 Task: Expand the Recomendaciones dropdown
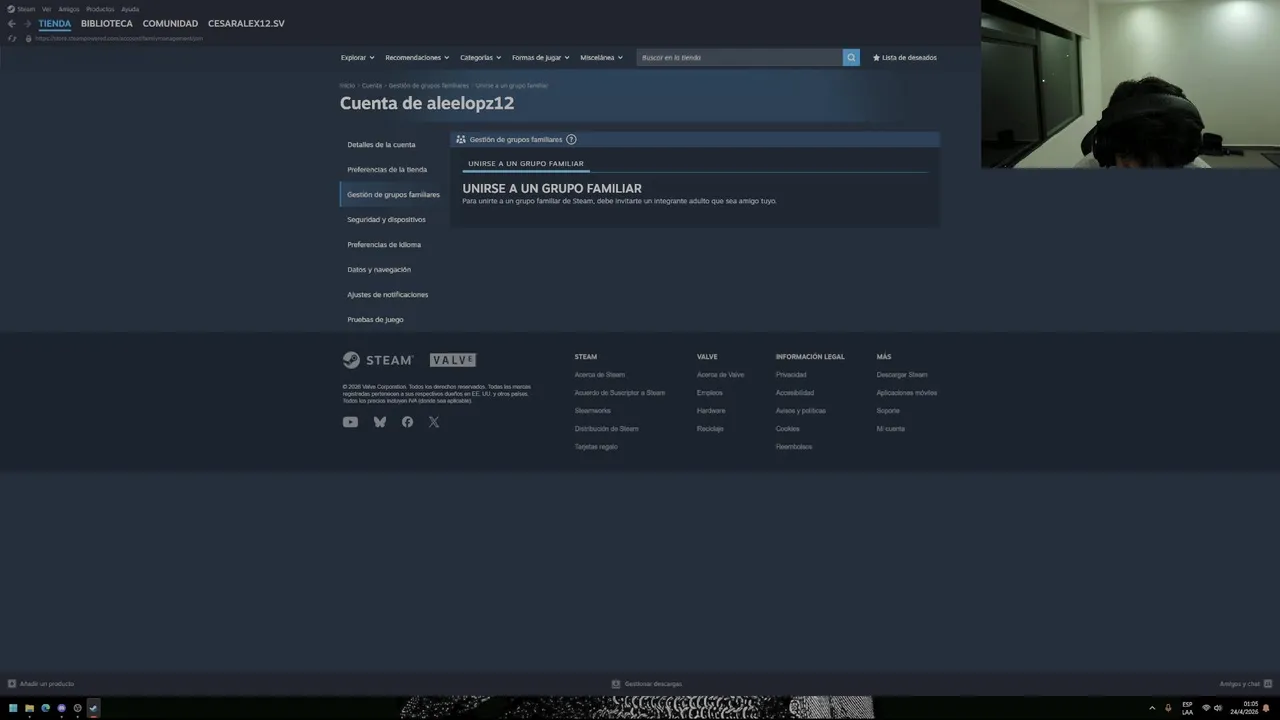click(417, 58)
